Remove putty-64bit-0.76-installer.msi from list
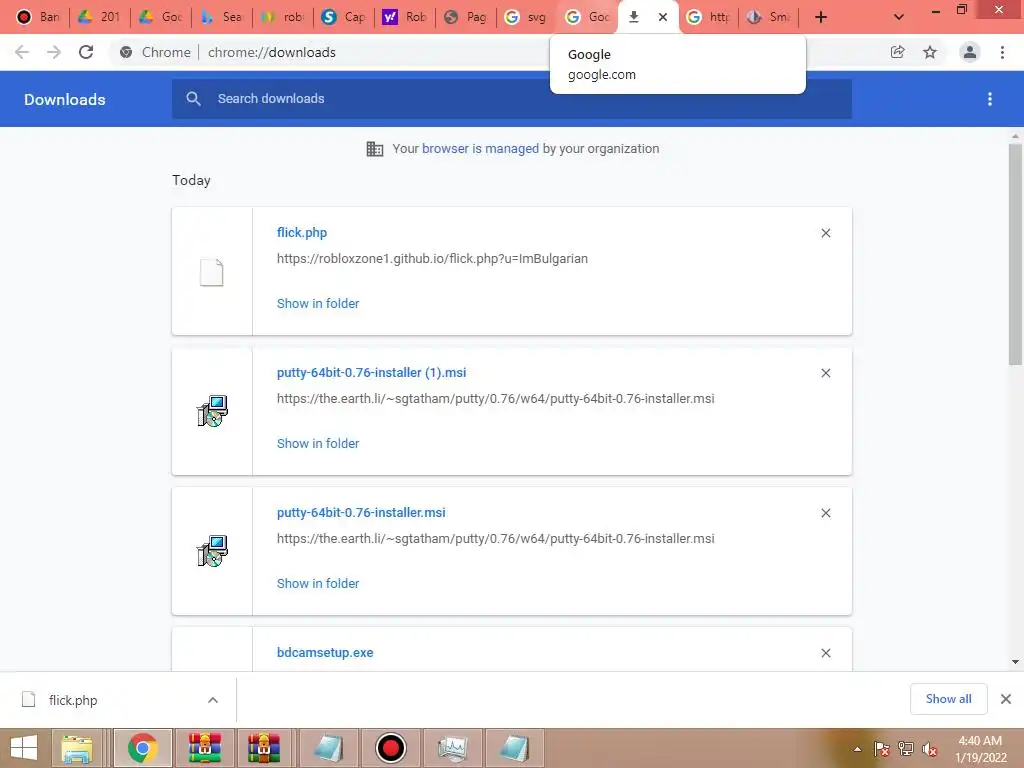Screen dimensions: 1024x768 (x=826, y=513)
